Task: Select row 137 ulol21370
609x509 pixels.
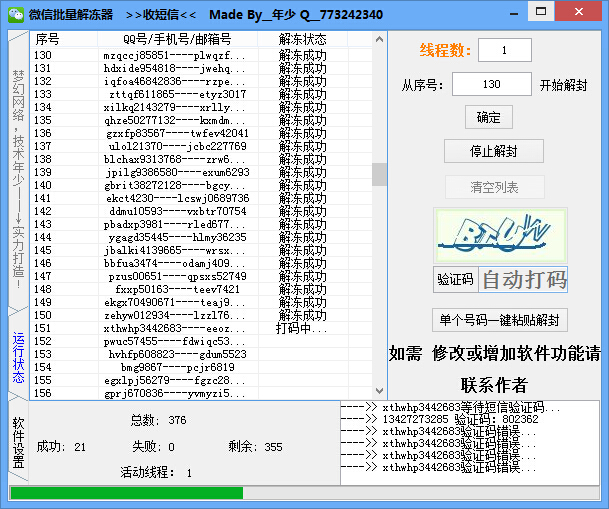Action: 201,146
